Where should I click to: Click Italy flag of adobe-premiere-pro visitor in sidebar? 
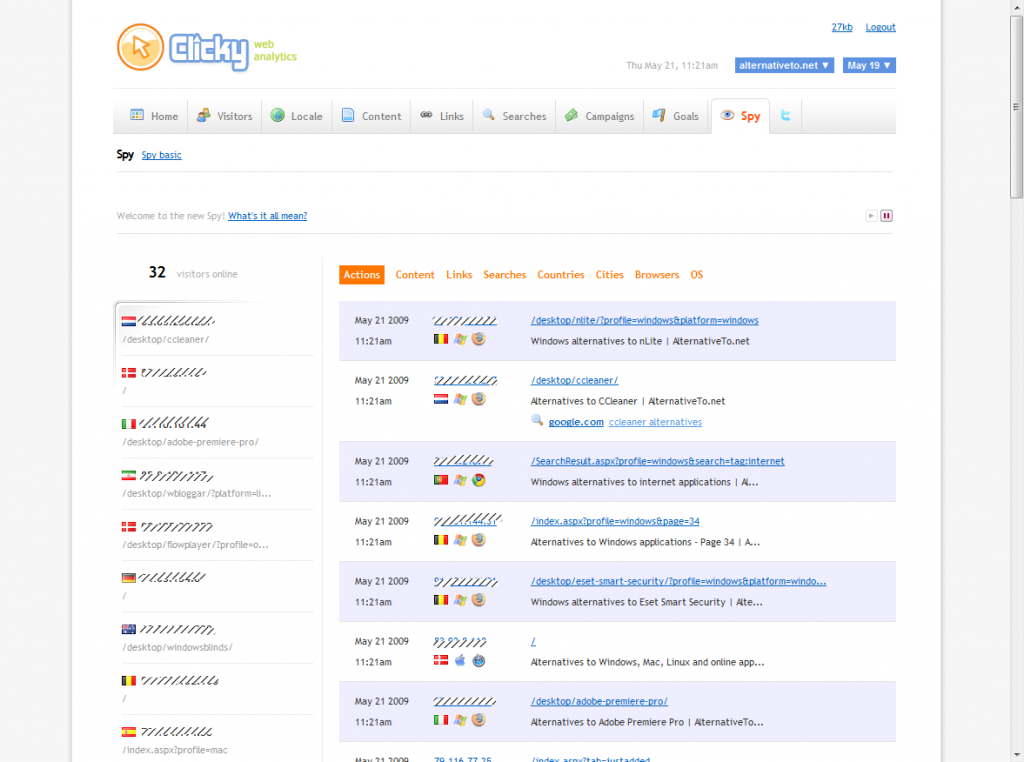tap(129, 424)
